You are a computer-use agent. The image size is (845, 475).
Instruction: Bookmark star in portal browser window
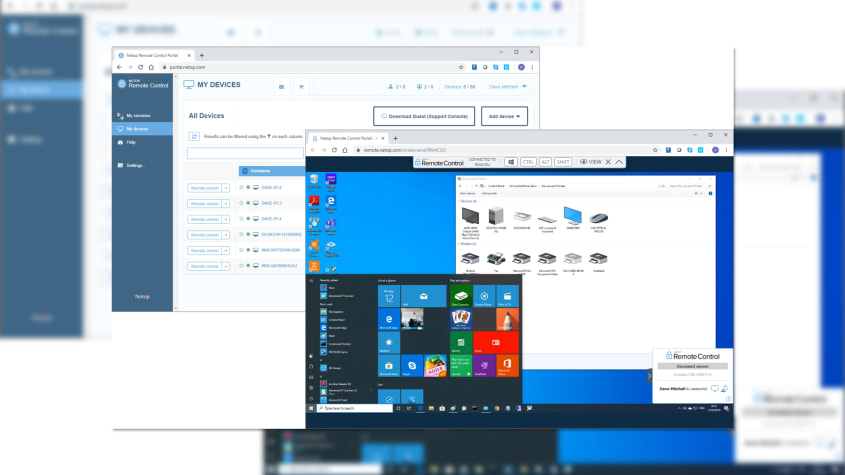coord(461,67)
